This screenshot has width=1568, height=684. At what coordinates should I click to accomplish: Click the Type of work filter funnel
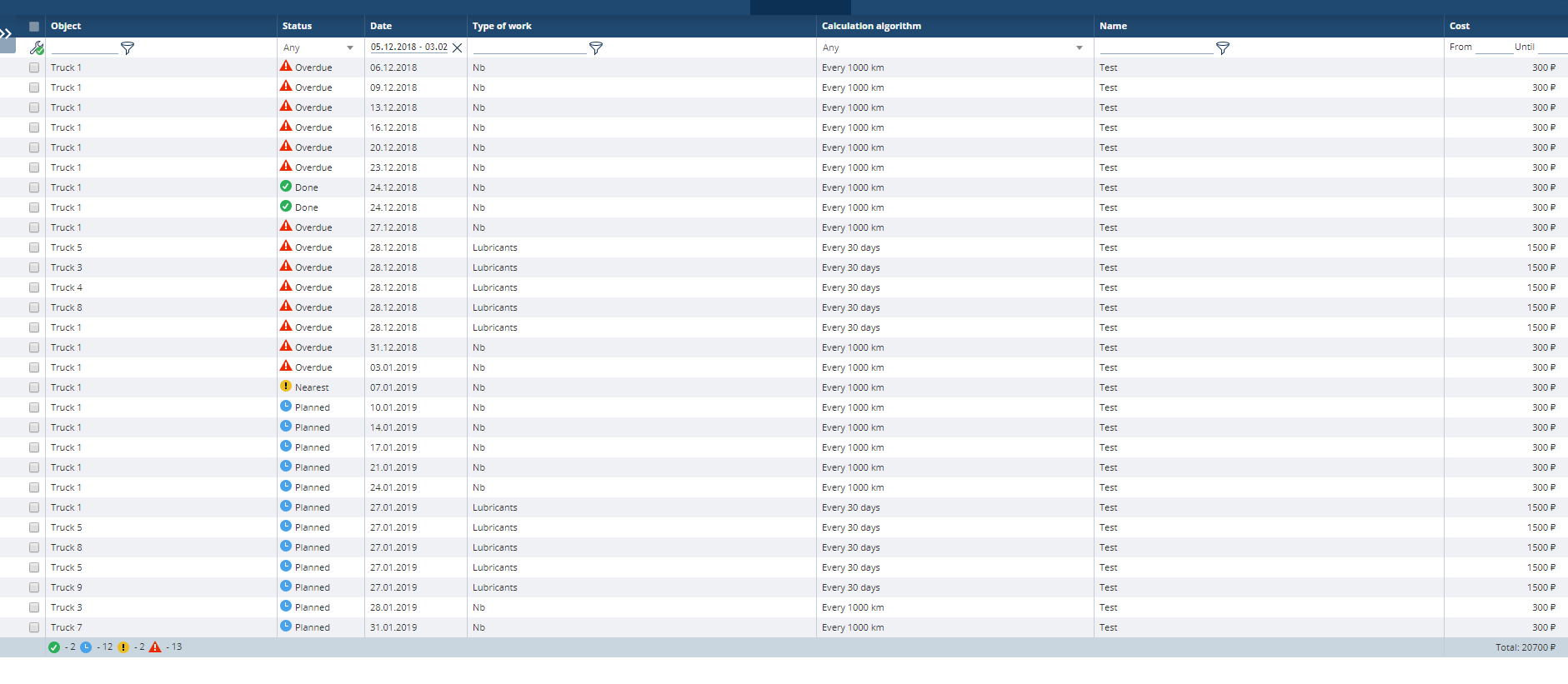coord(596,48)
